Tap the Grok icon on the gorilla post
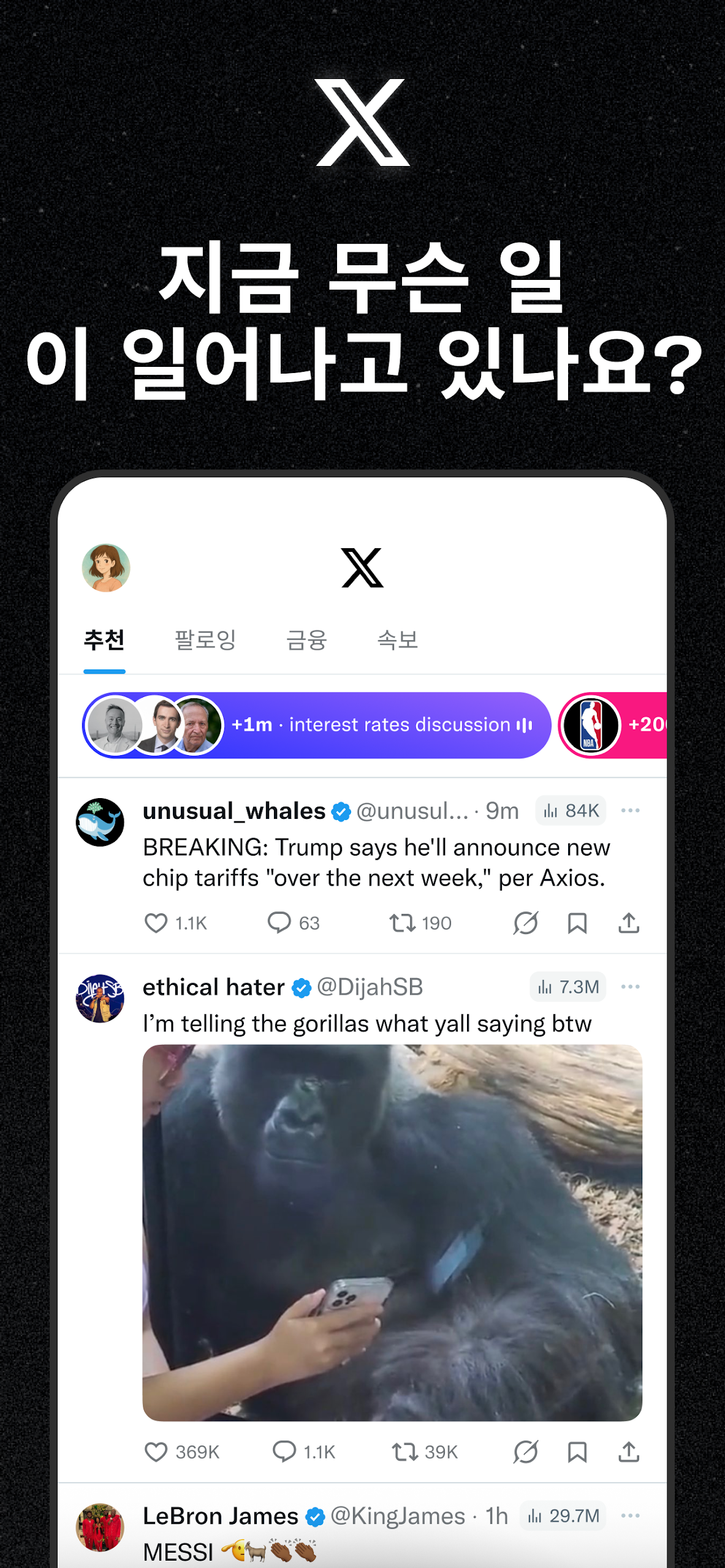This screenshot has width=725, height=1568. 525,1452
